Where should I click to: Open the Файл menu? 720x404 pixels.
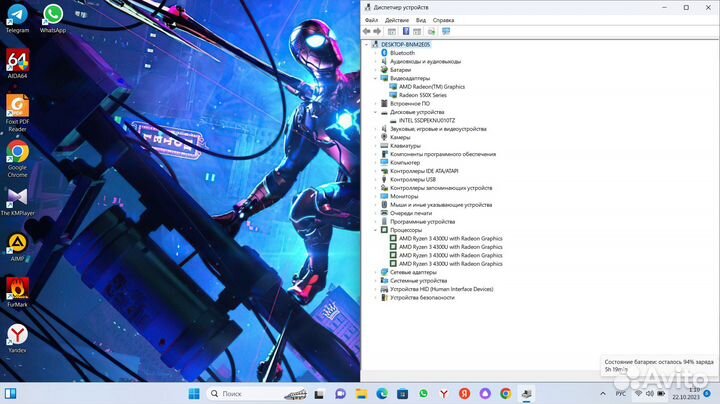[x=371, y=20]
